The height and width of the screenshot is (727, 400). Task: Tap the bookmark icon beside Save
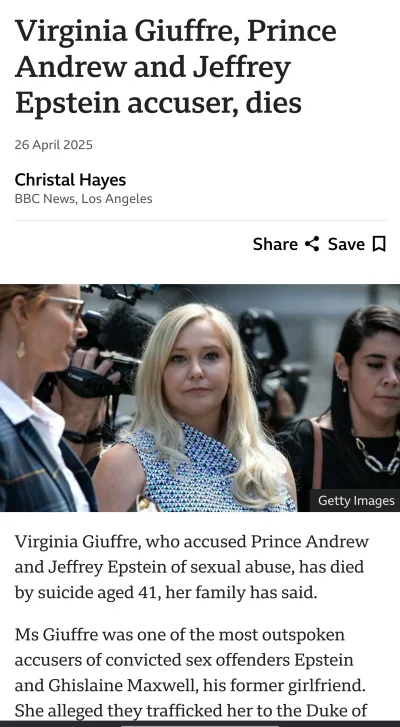[x=379, y=244]
